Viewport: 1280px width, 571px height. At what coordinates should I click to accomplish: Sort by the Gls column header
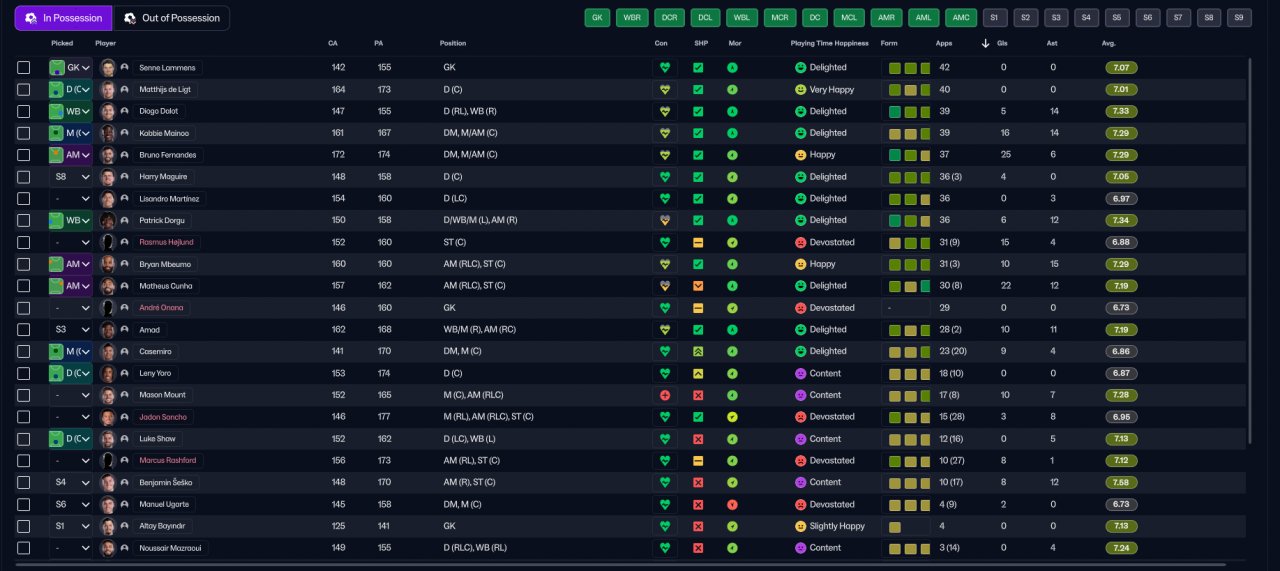tap(1004, 44)
